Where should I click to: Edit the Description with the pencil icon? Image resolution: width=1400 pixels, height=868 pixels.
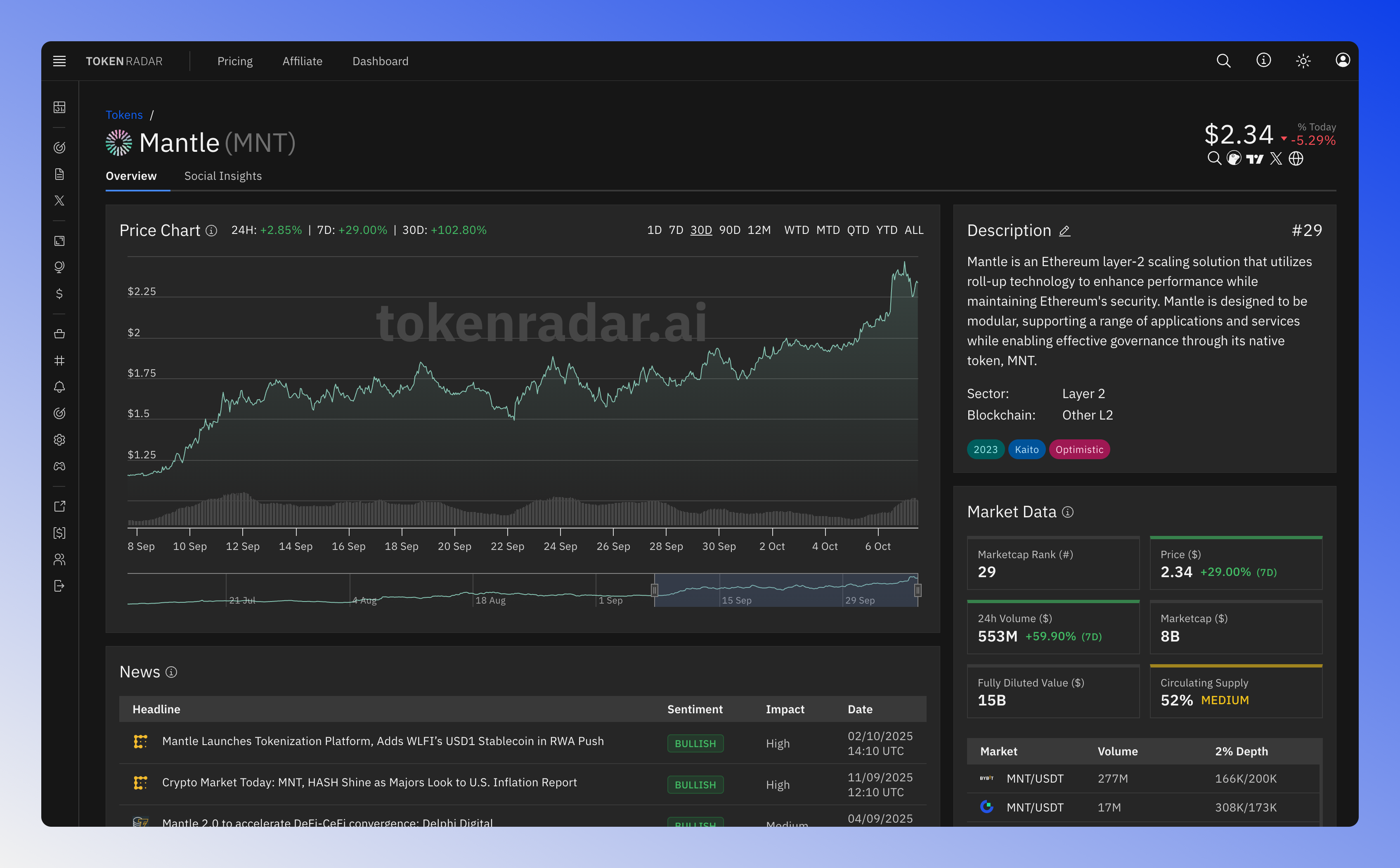pyautogui.click(x=1064, y=231)
